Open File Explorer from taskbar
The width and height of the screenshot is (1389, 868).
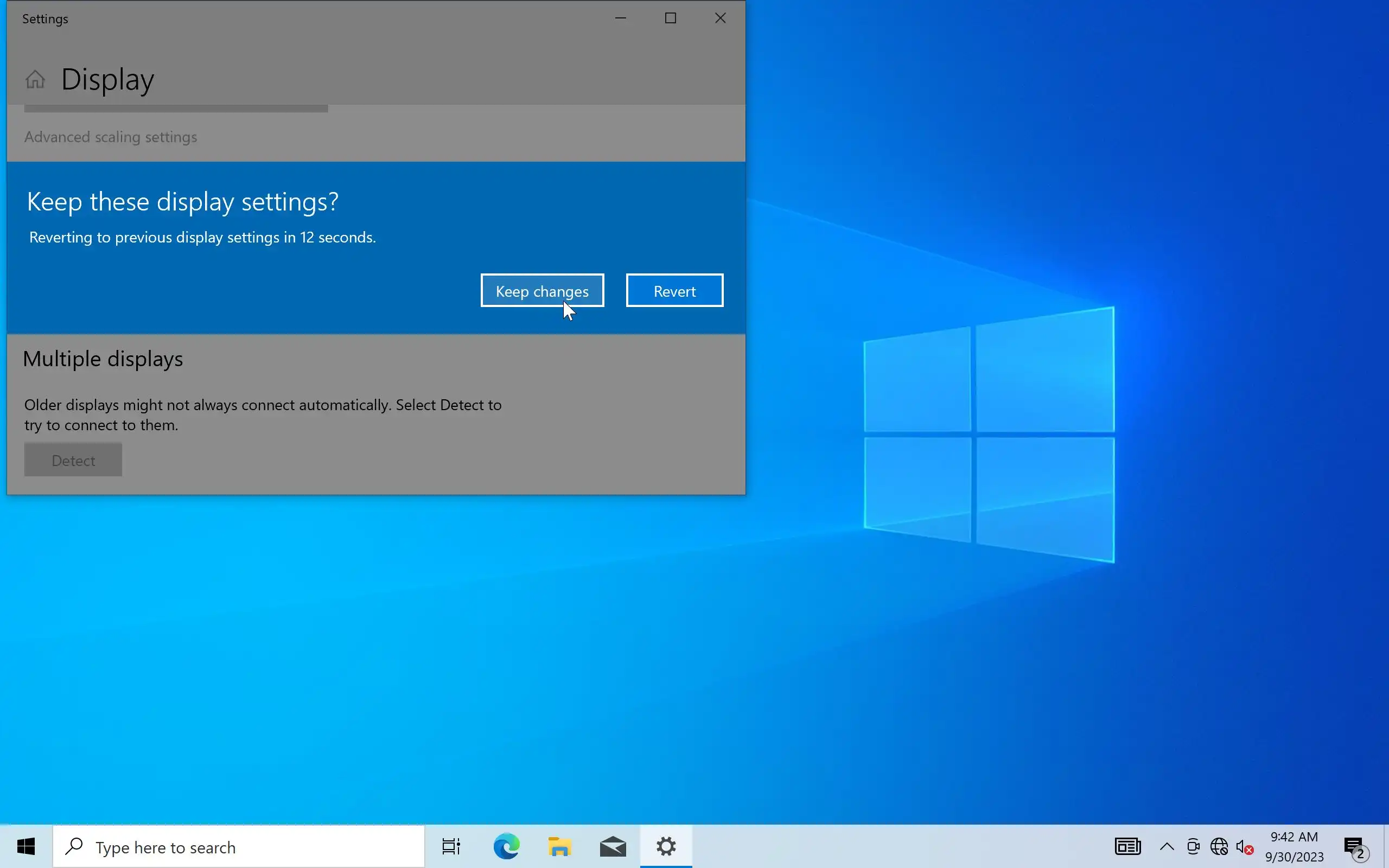click(559, 847)
